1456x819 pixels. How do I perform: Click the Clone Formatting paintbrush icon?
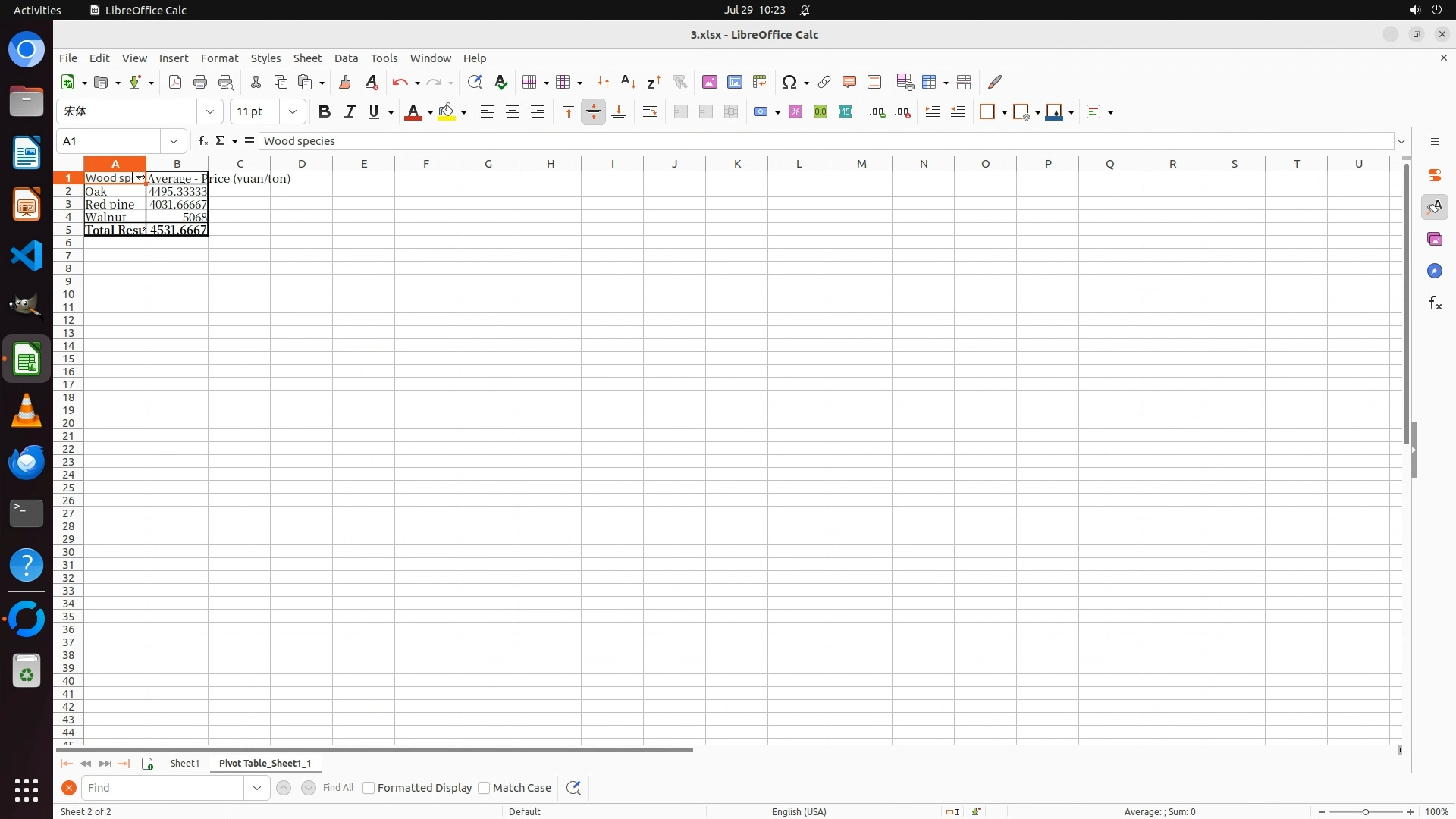[x=345, y=82]
